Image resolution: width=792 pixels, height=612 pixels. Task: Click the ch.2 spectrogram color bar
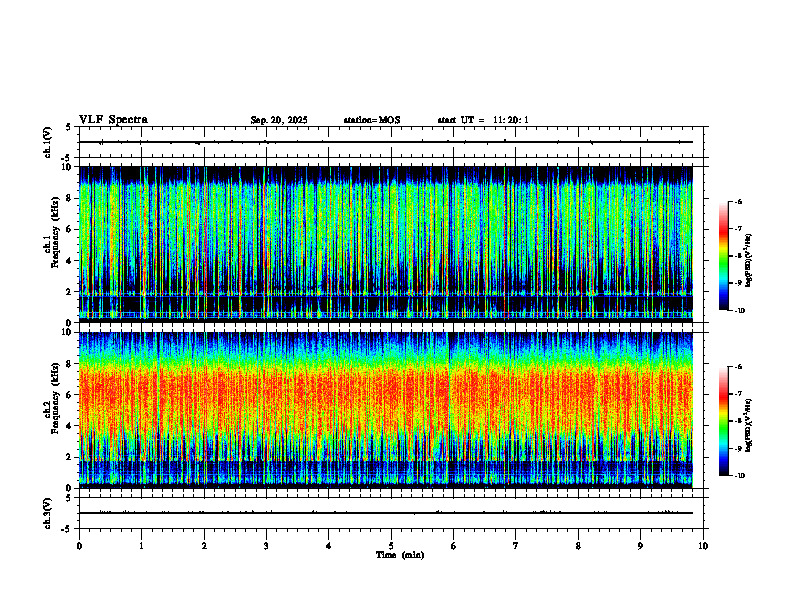723,421
